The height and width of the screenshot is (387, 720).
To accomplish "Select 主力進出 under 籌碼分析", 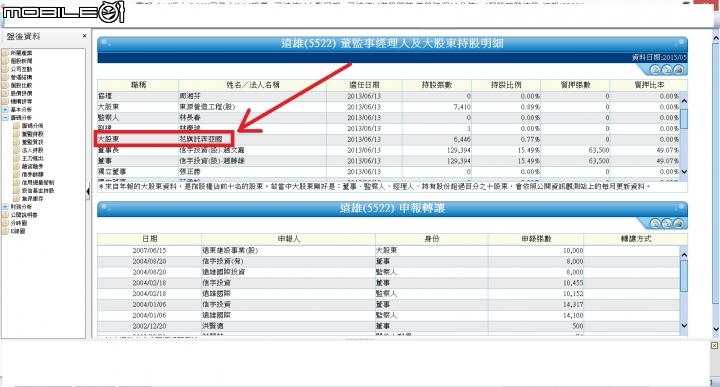I will 32,158.
